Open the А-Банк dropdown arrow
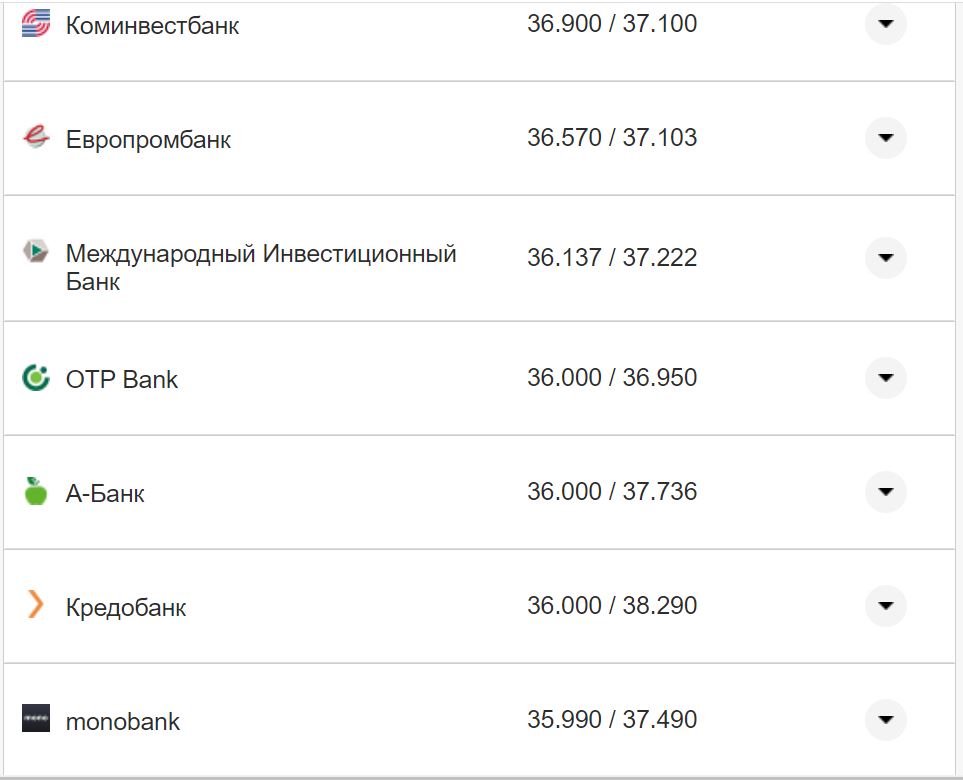The height and width of the screenshot is (780, 963). pos(884,491)
